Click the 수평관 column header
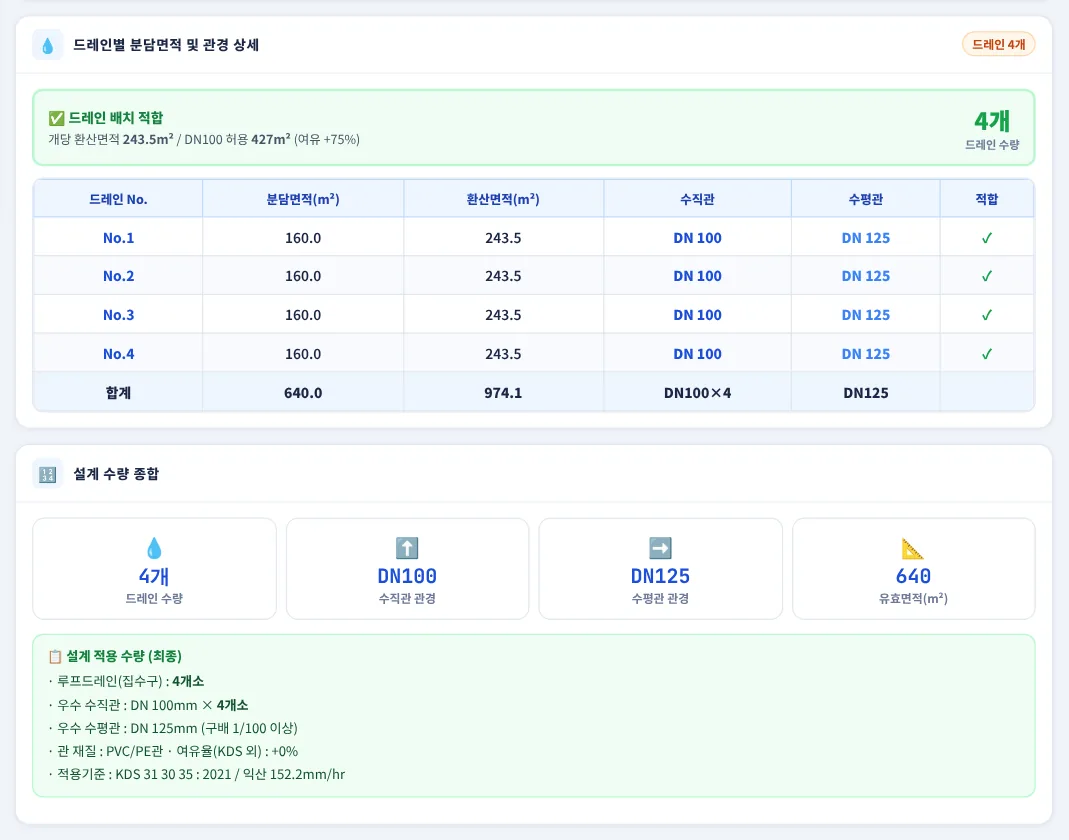 pyautogui.click(x=866, y=199)
